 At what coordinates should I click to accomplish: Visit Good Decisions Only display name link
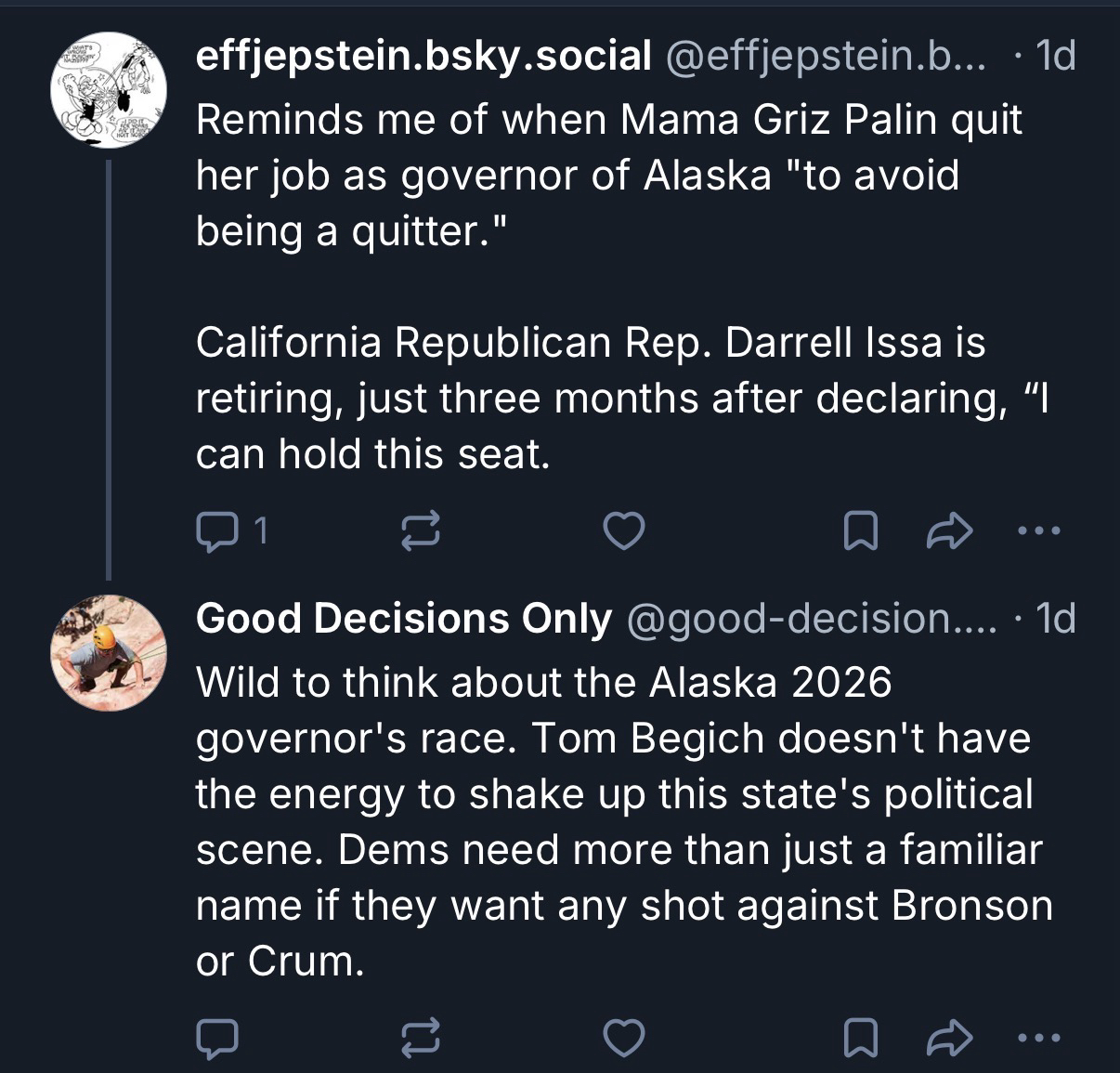404,619
